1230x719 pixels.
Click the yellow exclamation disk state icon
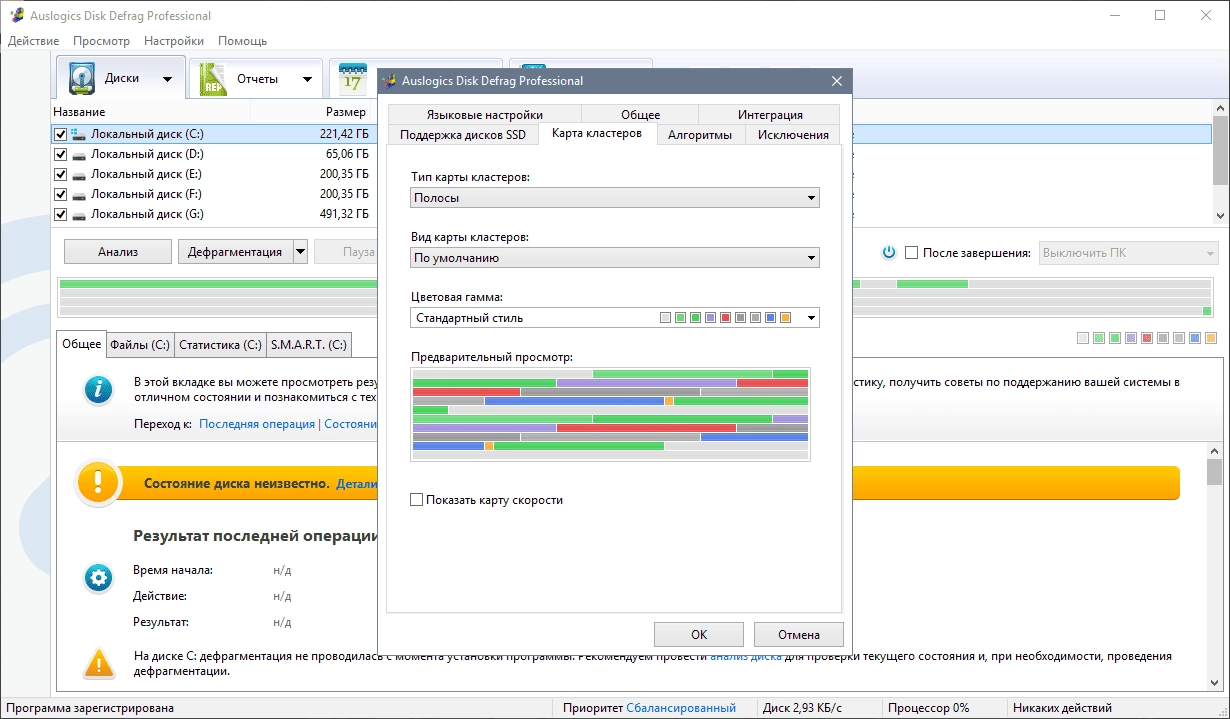[x=97, y=482]
